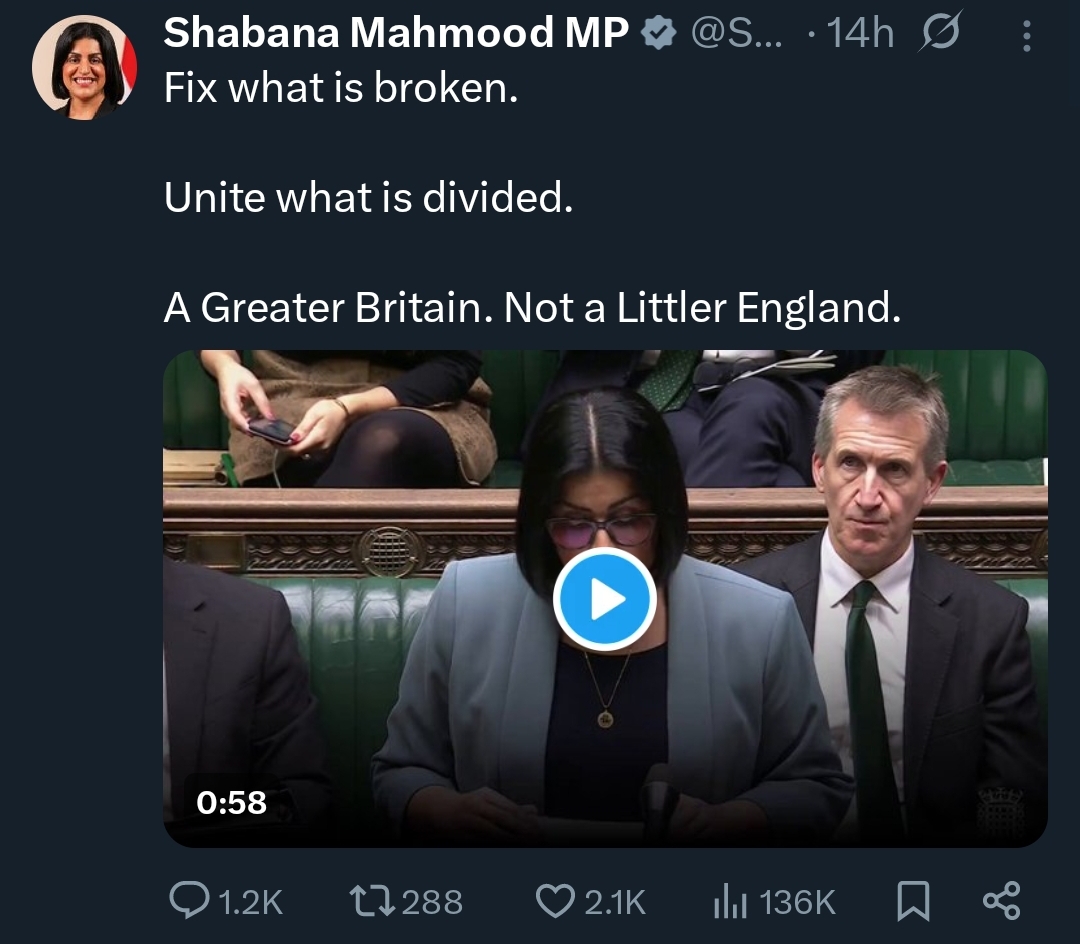The width and height of the screenshot is (1080, 944).
Task: Tap the truncated @S... handle
Action: tap(738, 34)
